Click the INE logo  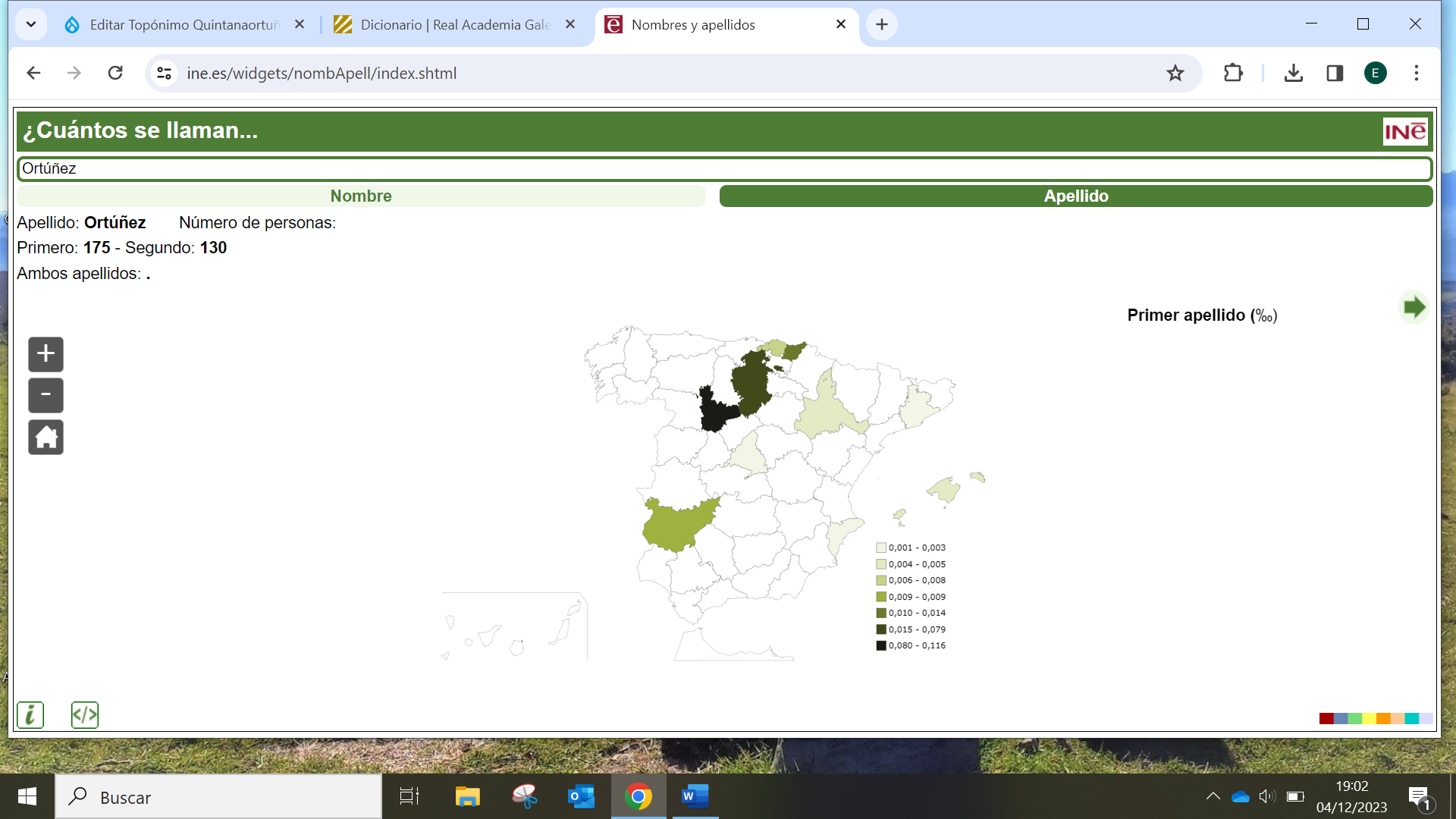click(x=1405, y=131)
